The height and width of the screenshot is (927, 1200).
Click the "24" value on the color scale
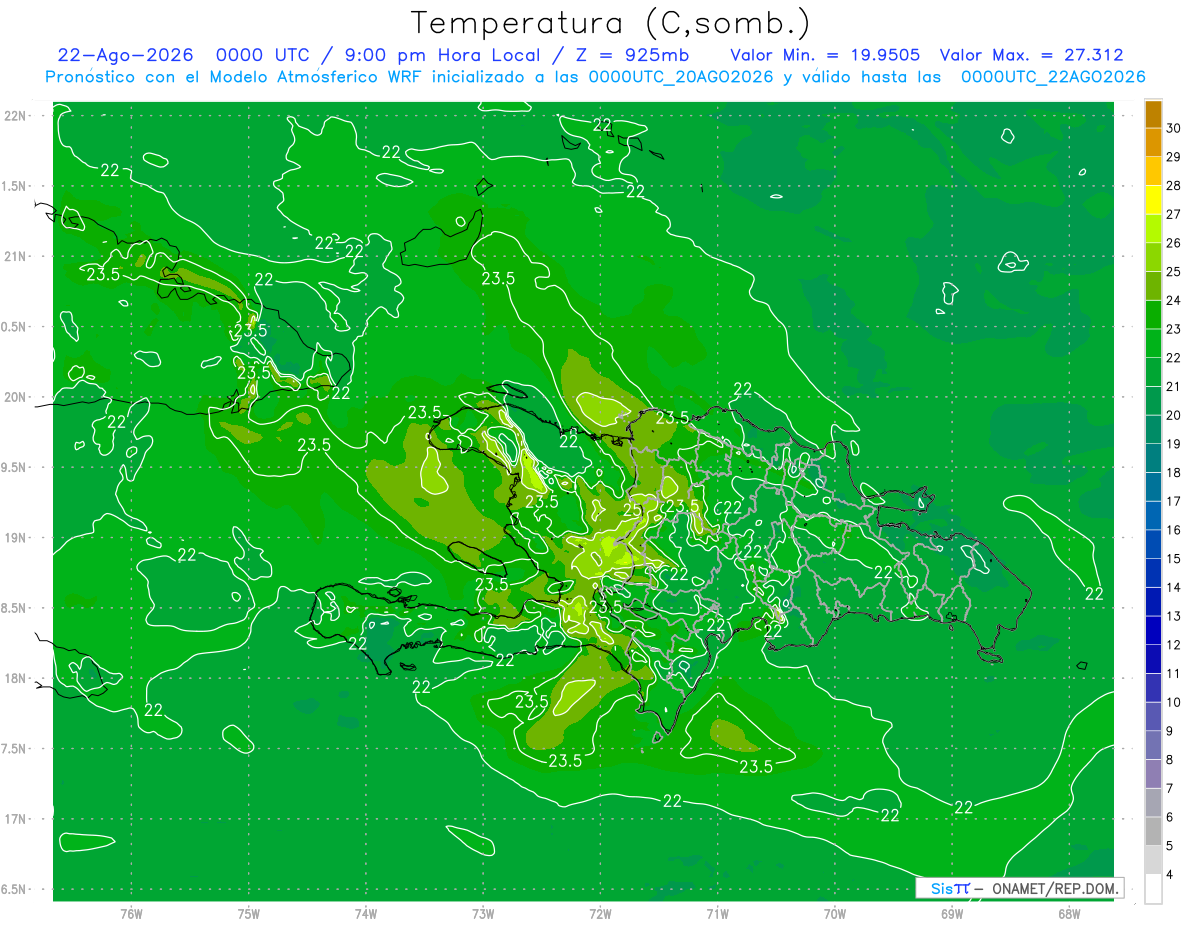1174,300
